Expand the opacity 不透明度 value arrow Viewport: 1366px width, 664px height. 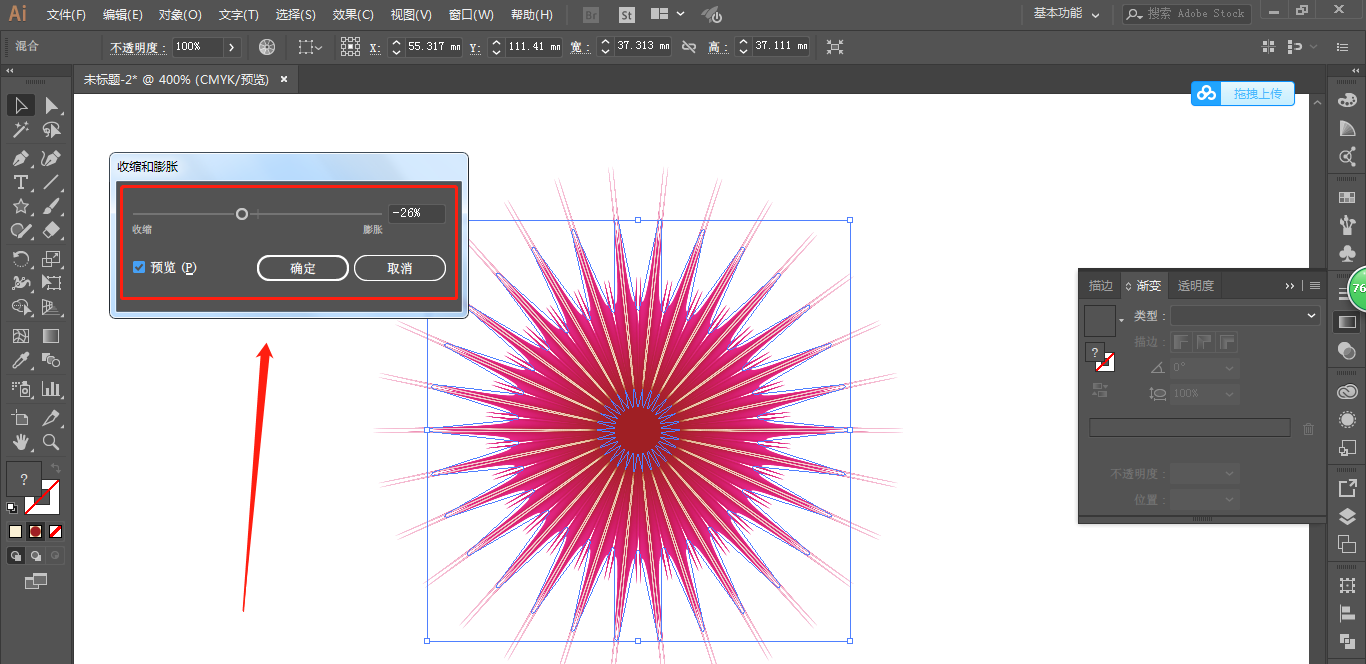click(232, 47)
